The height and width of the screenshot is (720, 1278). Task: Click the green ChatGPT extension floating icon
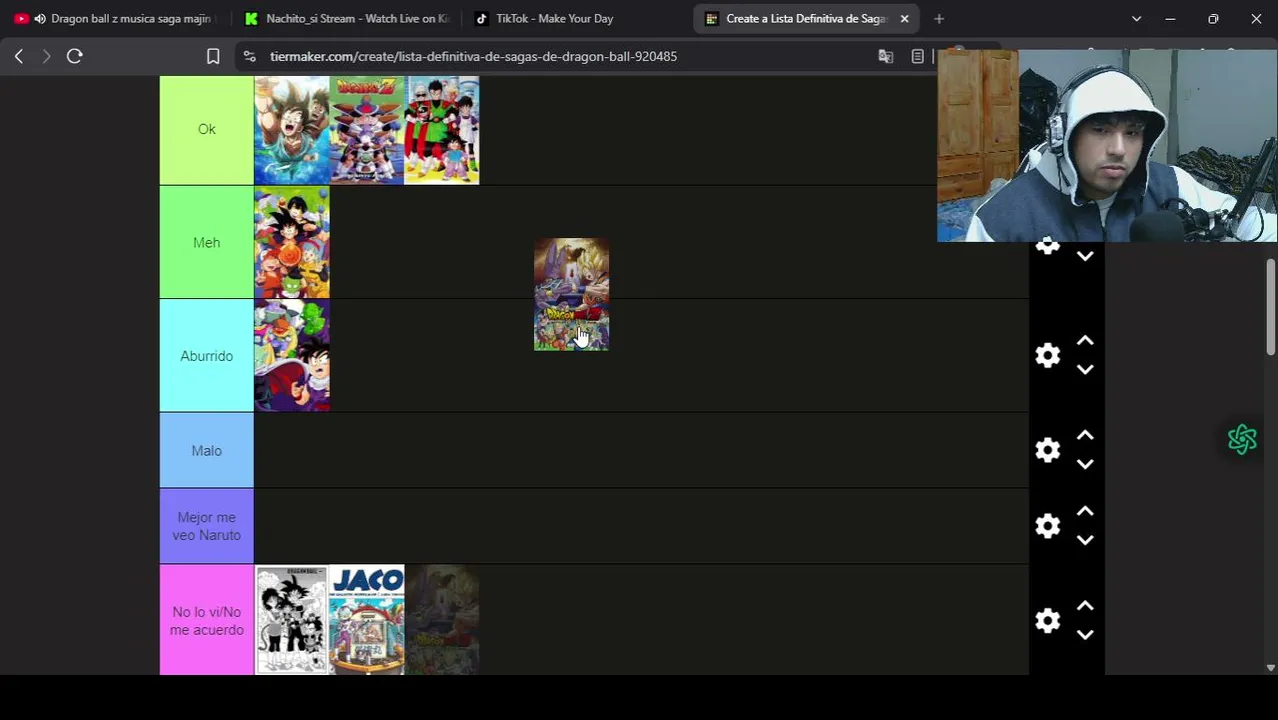point(1242,439)
